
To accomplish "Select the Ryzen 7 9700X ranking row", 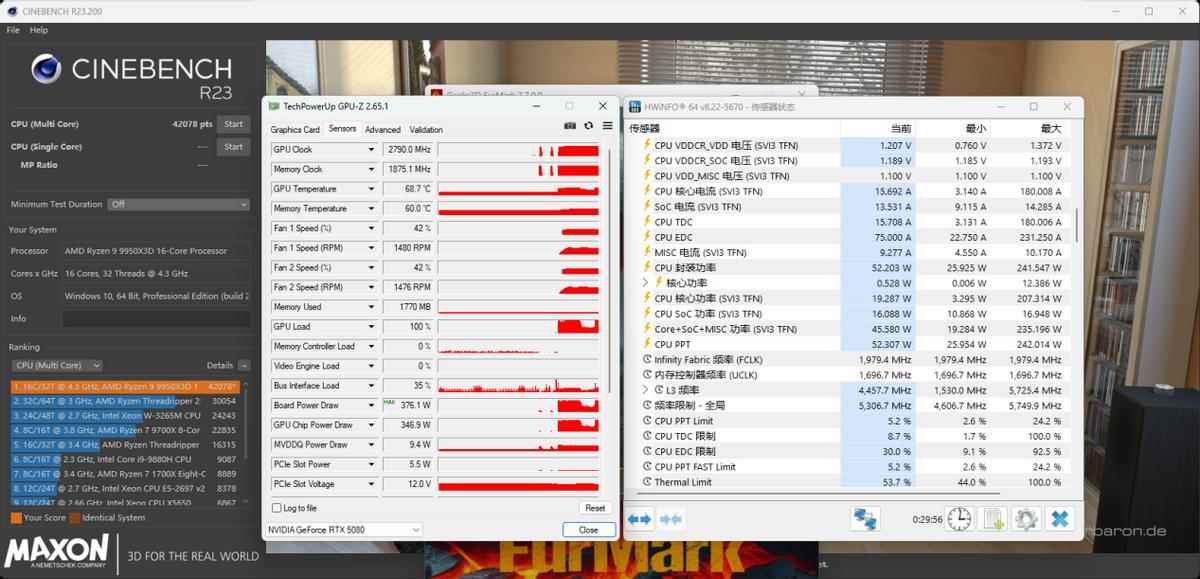I will pos(125,430).
